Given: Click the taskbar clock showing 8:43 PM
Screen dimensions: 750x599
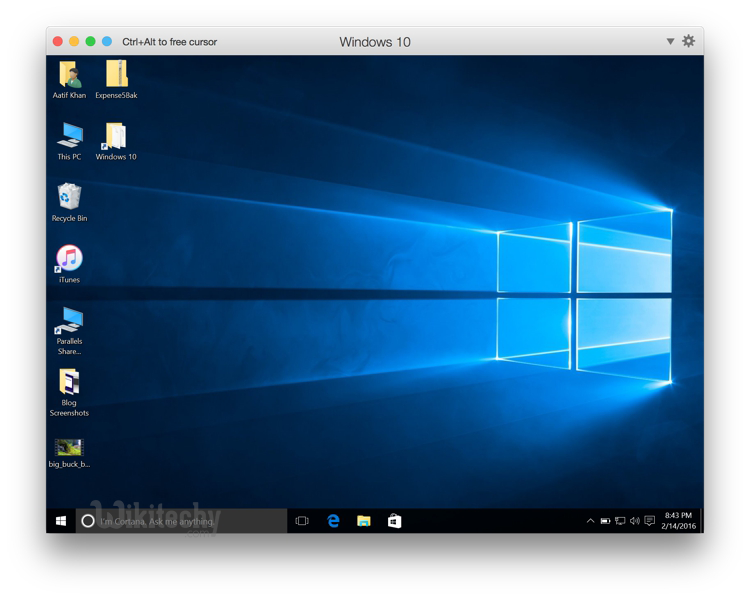Looking at the screenshot, I should 678,521.
